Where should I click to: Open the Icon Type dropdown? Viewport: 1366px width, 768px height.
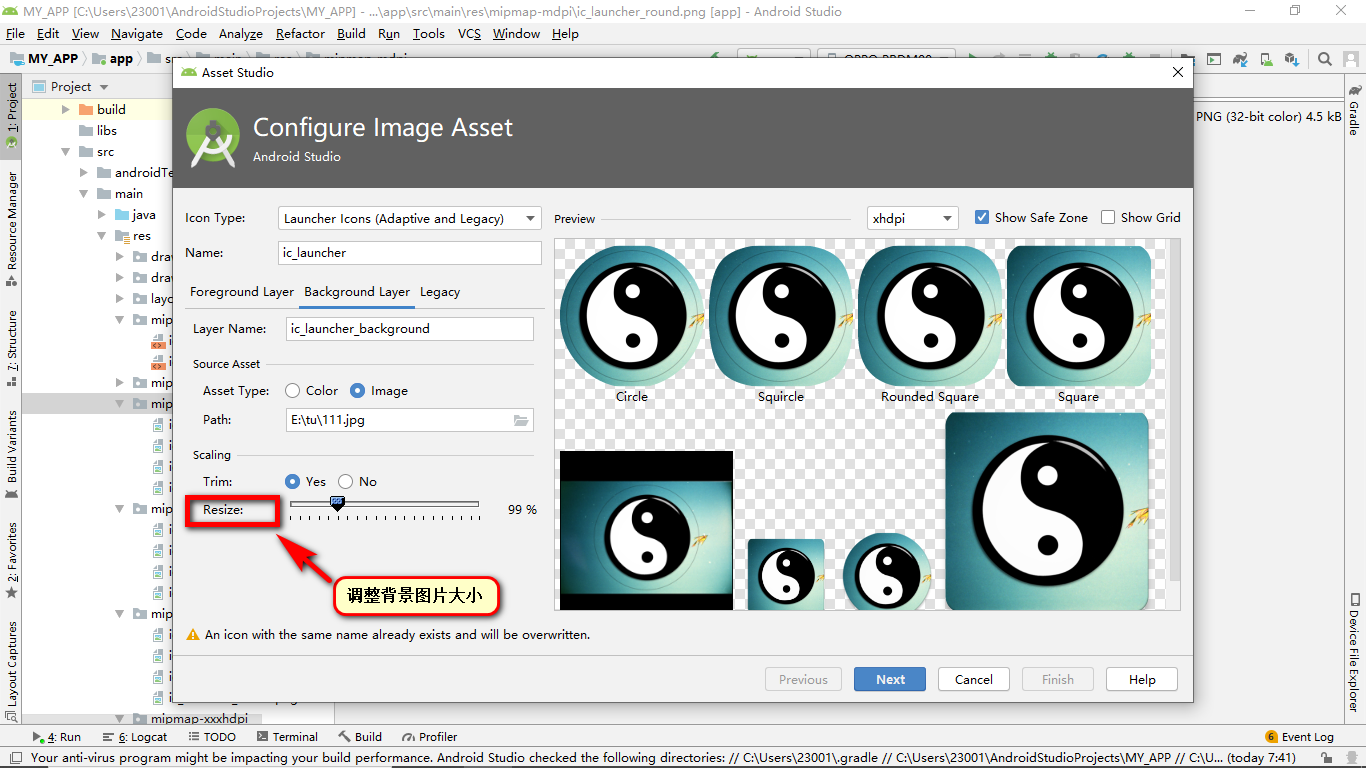tap(409, 218)
